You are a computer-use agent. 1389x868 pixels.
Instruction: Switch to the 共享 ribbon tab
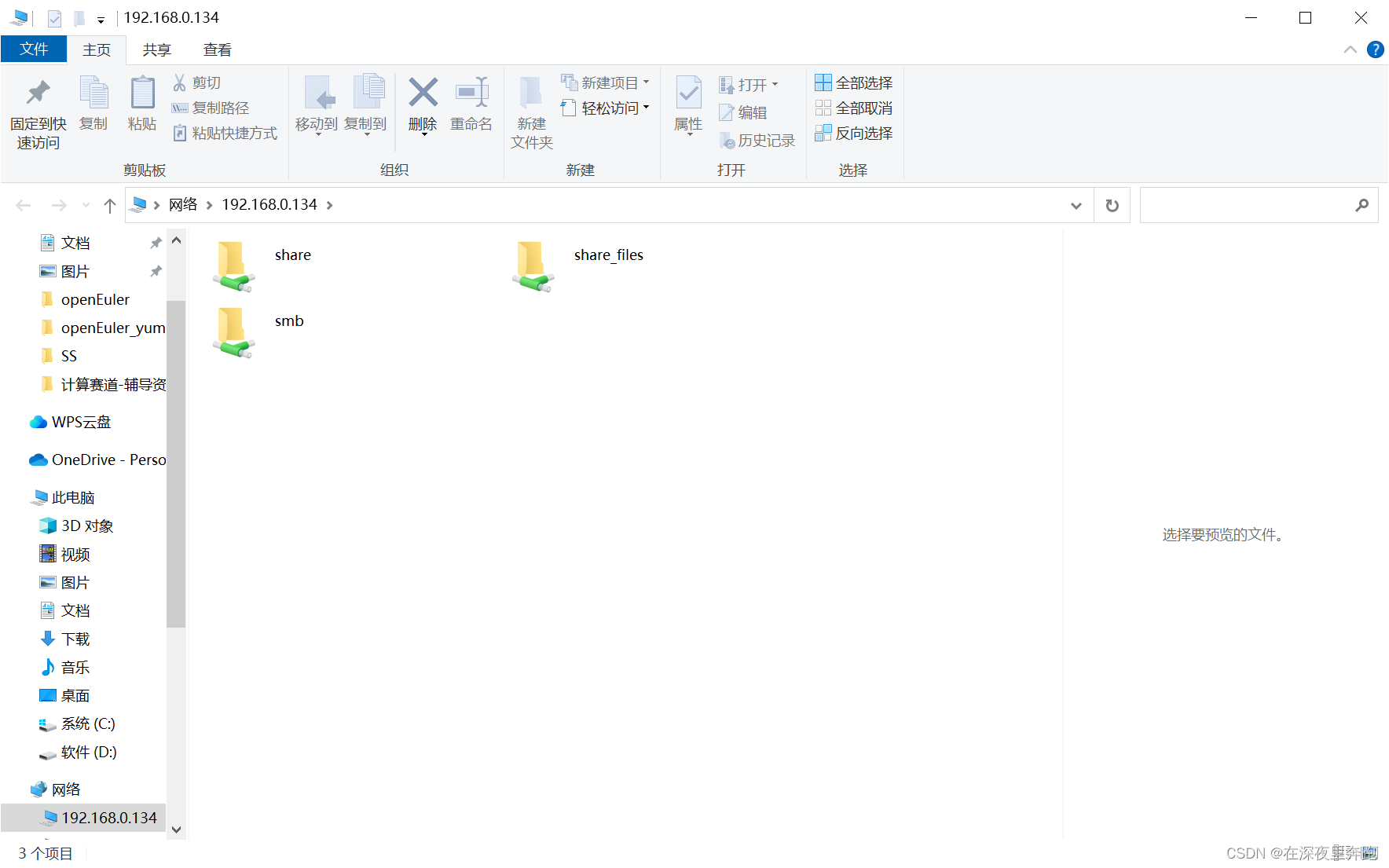coord(156,49)
